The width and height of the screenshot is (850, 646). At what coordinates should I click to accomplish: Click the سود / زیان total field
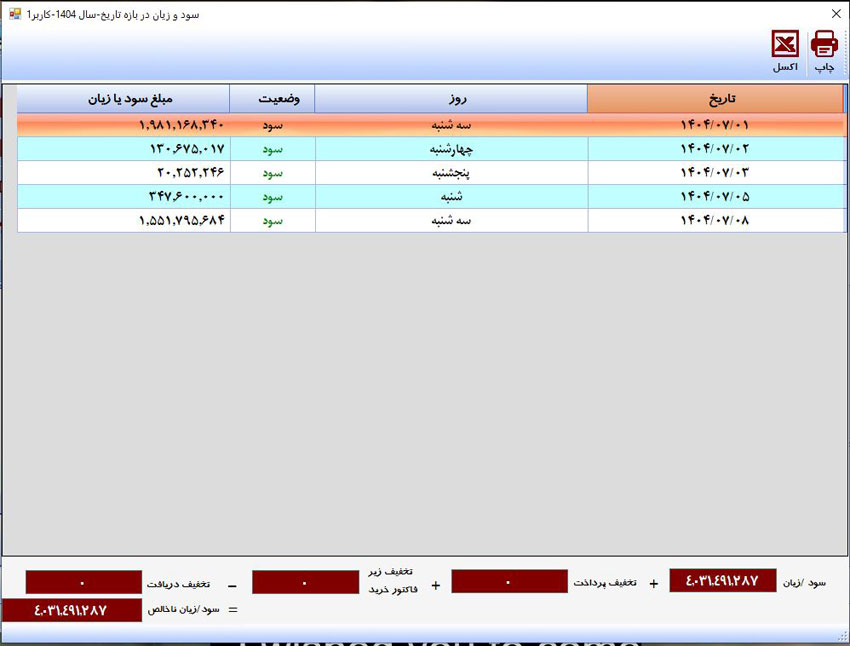click(723, 580)
